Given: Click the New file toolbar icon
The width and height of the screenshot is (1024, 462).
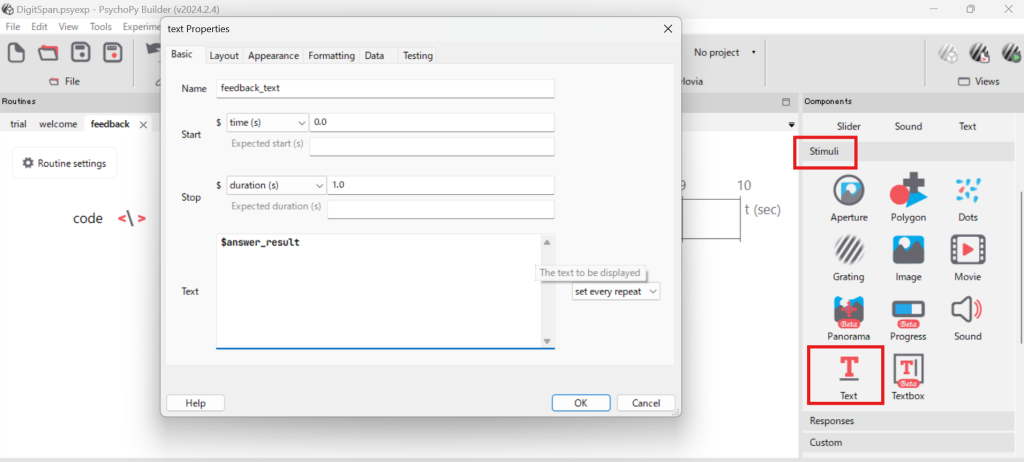Looking at the screenshot, I should click(17, 52).
